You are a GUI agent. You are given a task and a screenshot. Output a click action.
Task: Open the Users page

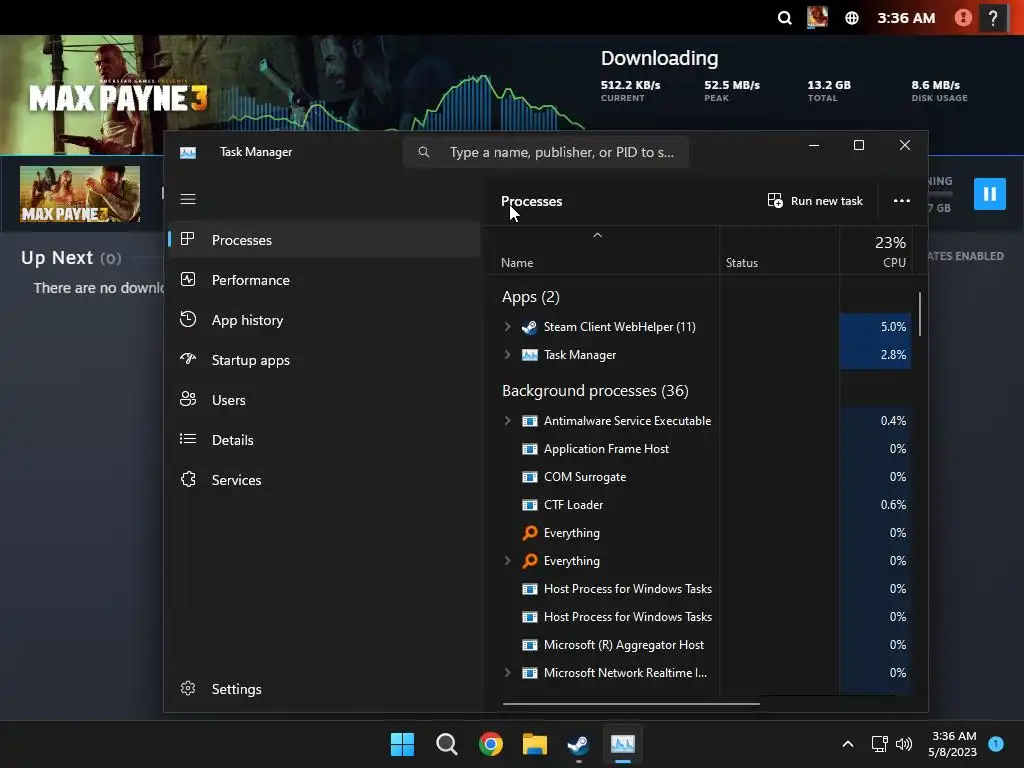325,400
